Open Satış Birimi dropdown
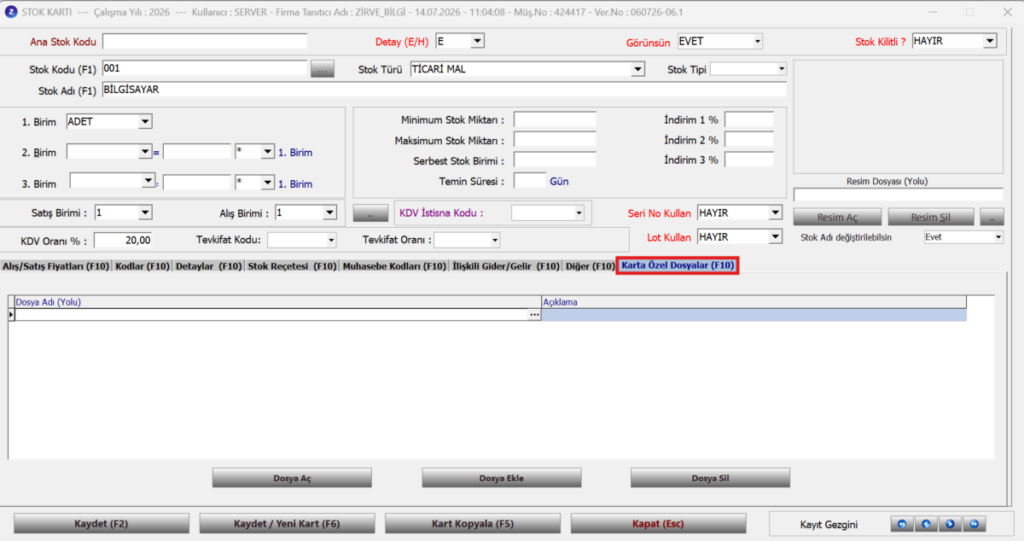The height and width of the screenshot is (541, 1024). (x=145, y=212)
